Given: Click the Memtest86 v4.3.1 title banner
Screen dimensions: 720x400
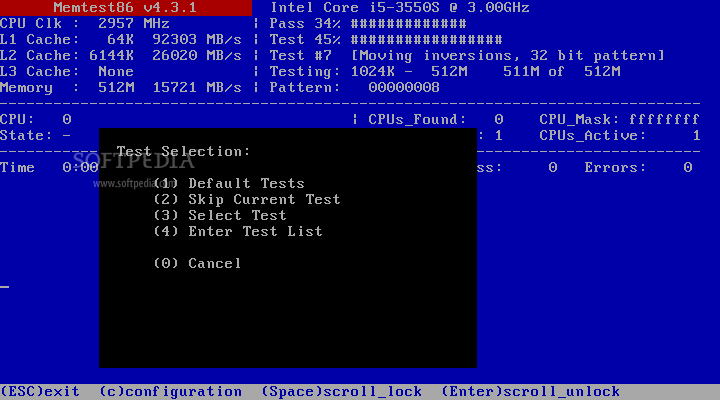Looking at the screenshot, I should pyautogui.click(x=125, y=8).
